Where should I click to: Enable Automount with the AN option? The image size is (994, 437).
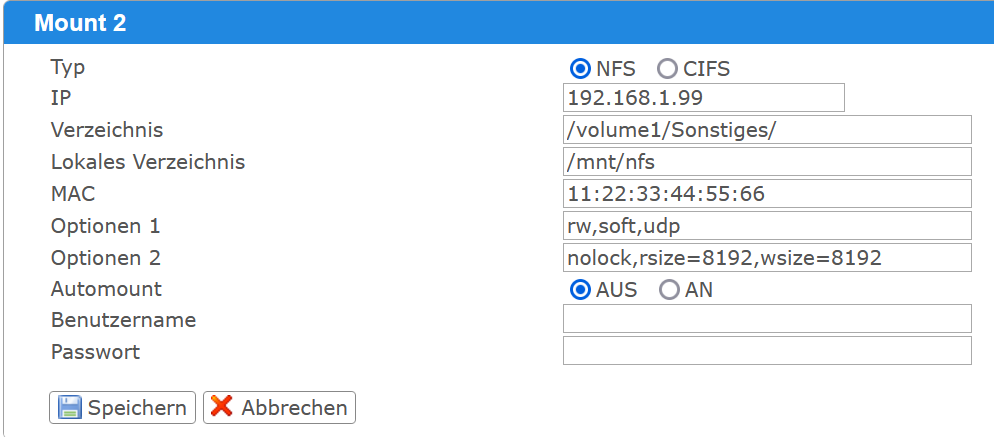click(x=669, y=290)
